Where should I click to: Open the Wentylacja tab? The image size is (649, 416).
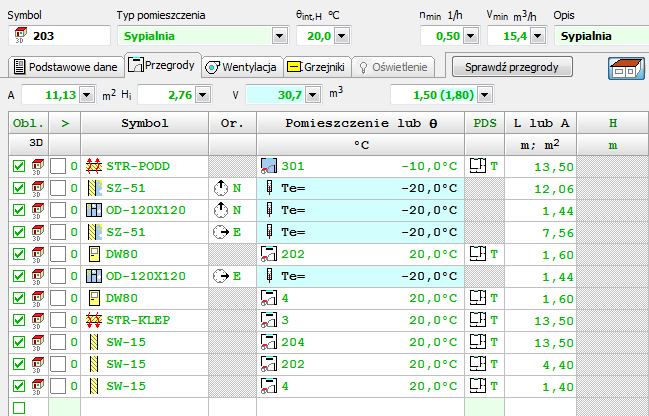242,67
